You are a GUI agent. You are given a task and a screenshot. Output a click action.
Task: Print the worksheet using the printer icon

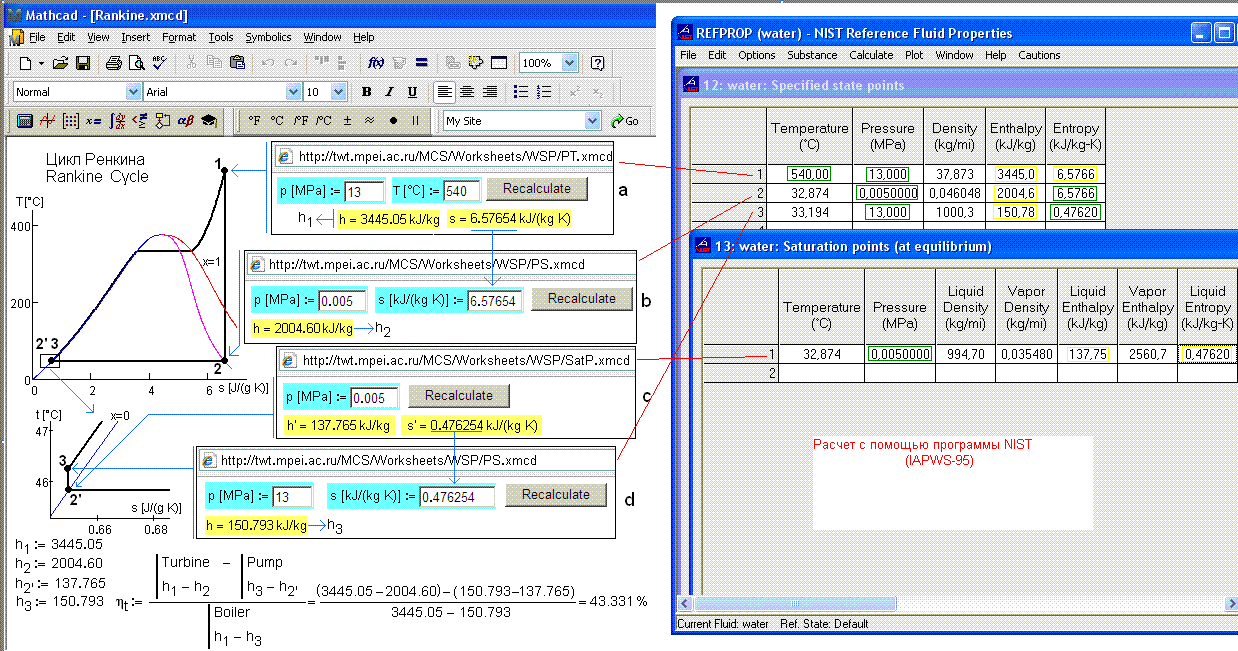[x=113, y=63]
